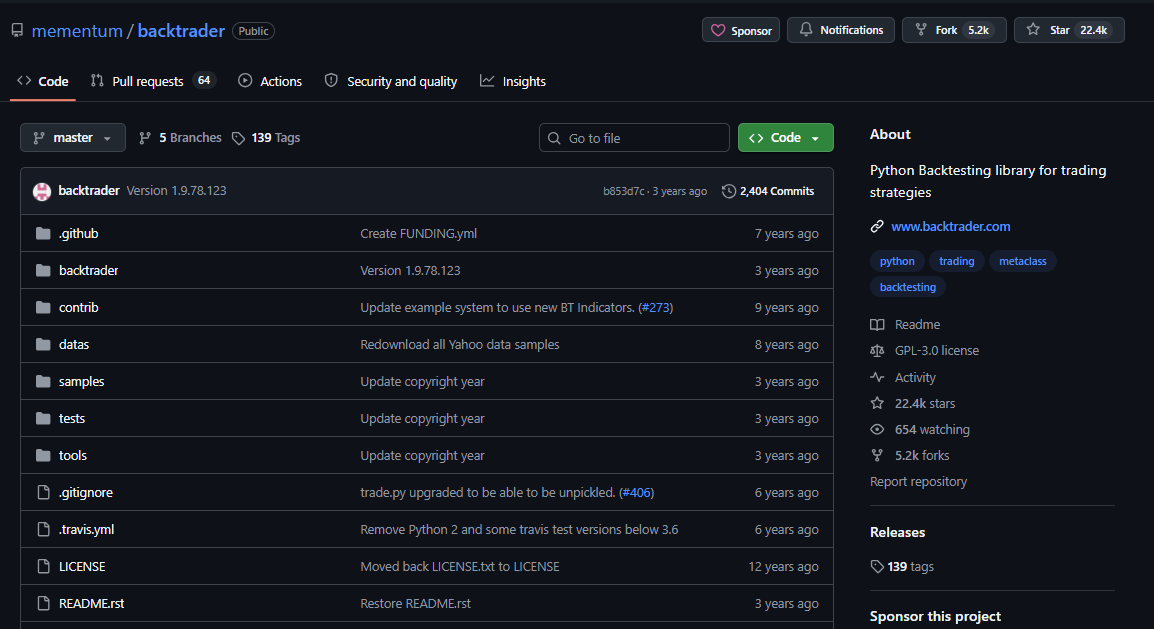Open the b853d7c commit hash

pos(623,191)
